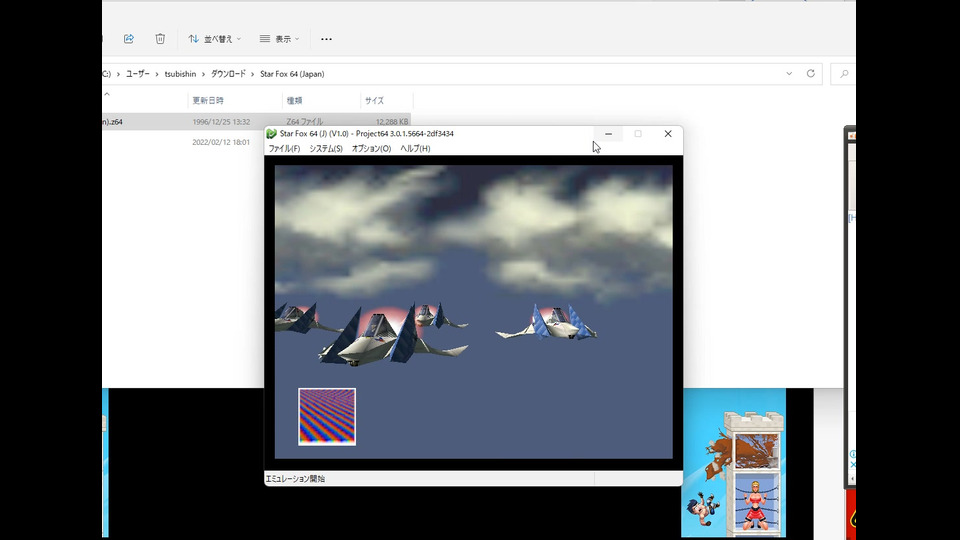Select the .z64 file row
This screenshot has width=960, height=540.
coord(257,122)
